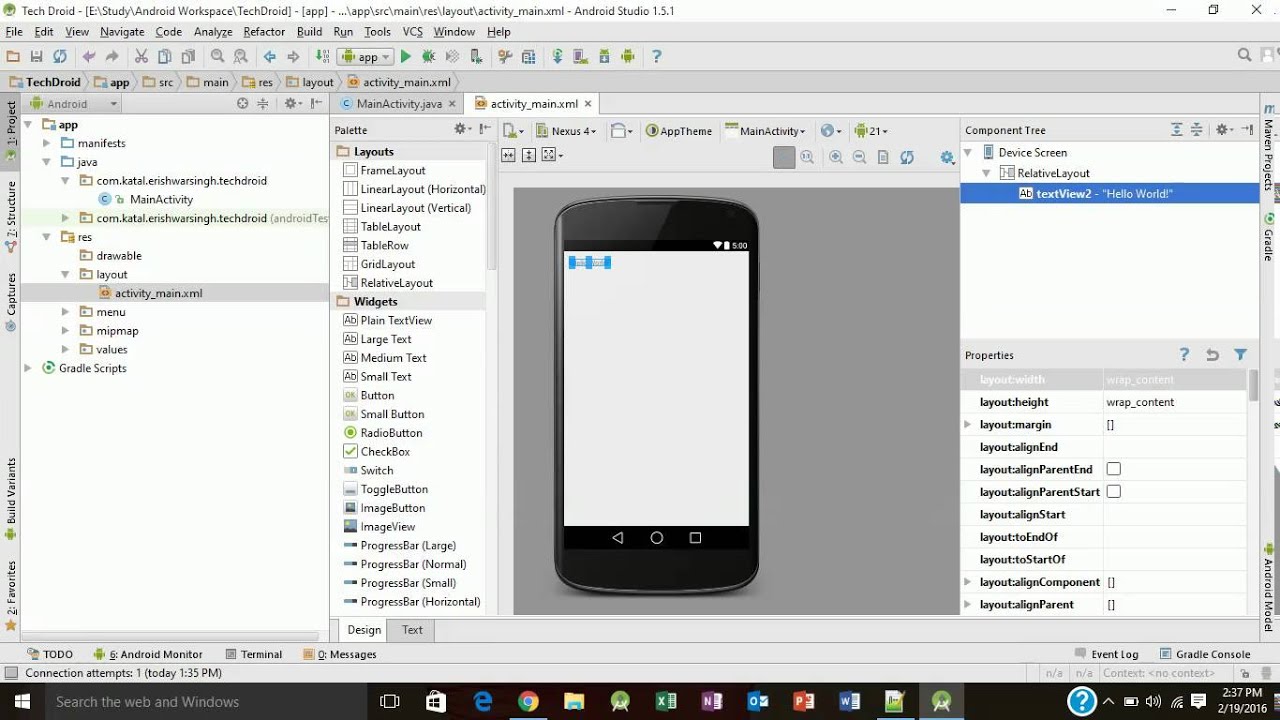Click the Make Project icon
The height and width of the screenshot is (720, 1280).
pyautogui.click(x=323, y=57)
